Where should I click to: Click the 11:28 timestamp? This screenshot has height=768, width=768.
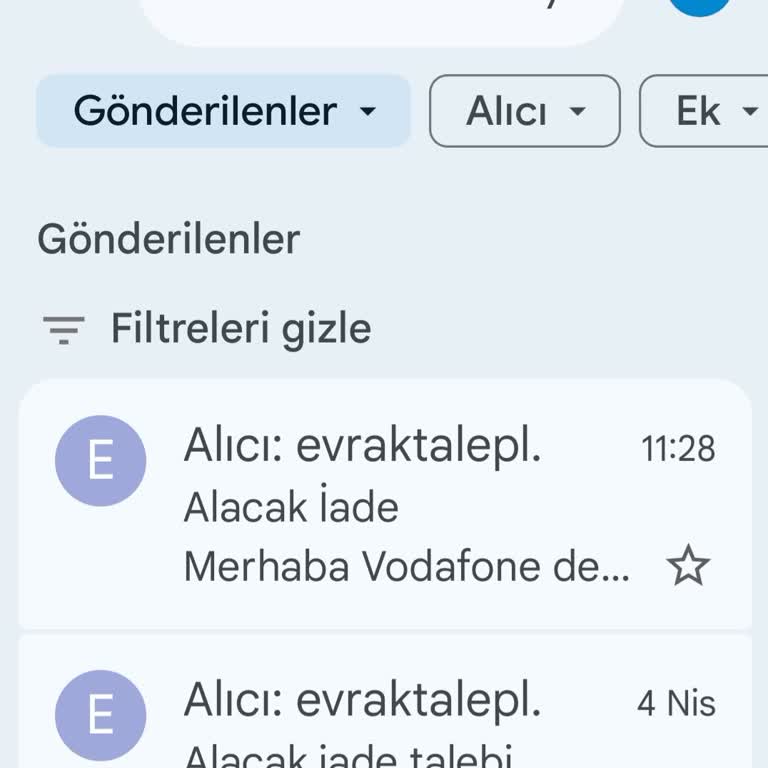[x=678, y=449]
